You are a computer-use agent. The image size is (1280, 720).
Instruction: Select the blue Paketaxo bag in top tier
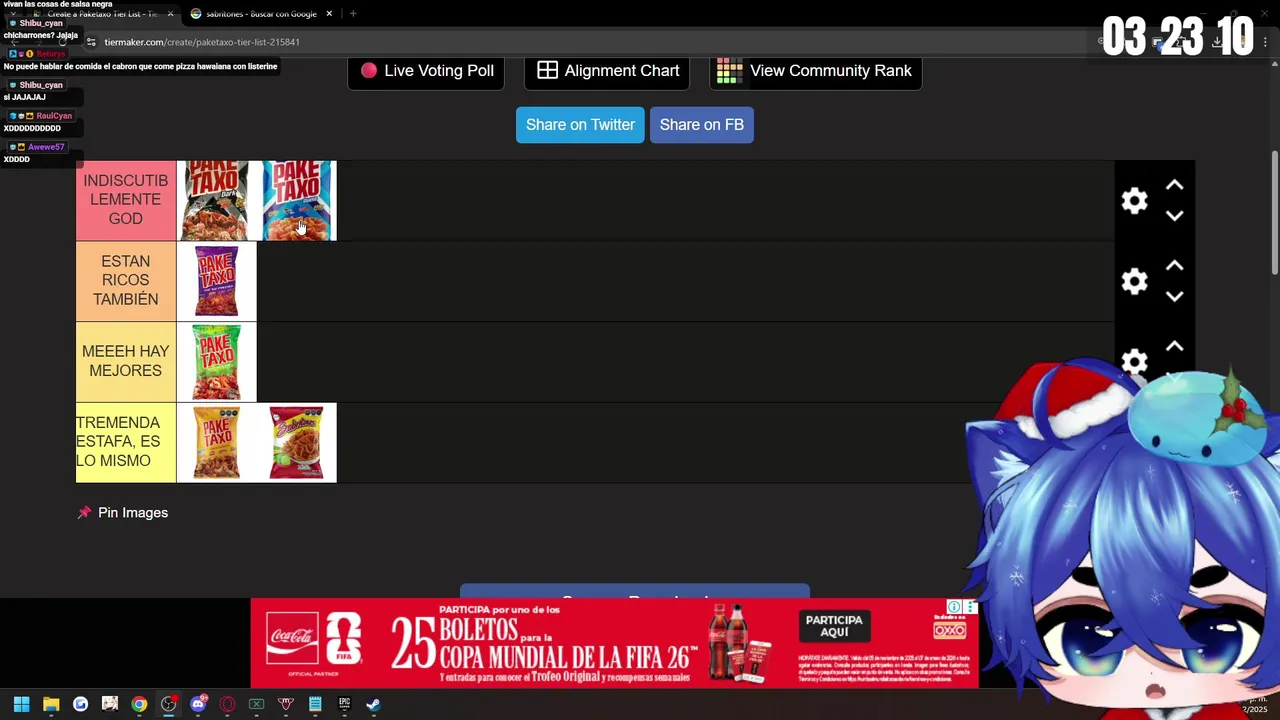pos(297,201)
